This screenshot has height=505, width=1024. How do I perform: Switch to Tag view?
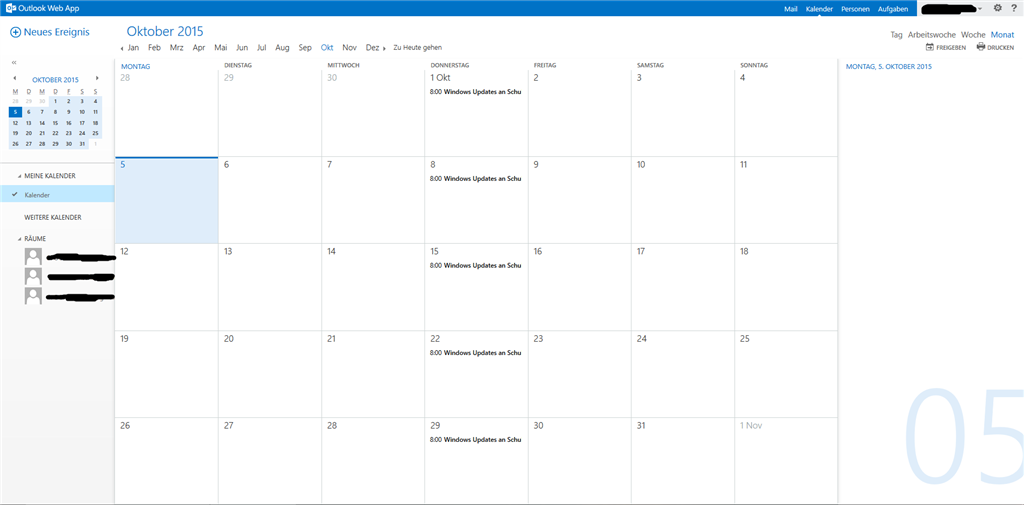(x=897, y=35)
